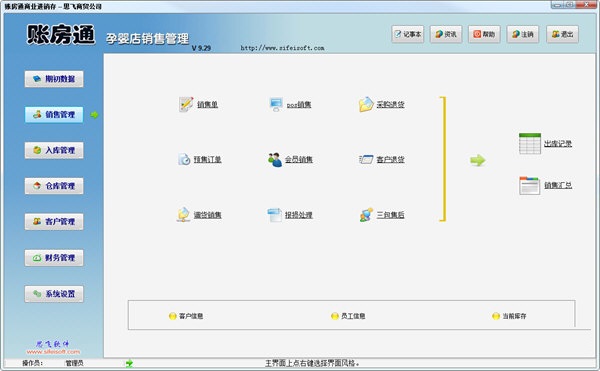Image resolution: width=600 pixels, height=371 pixels.
Task: Click the 报损处理 window document icon
Action: click(274, 215)
